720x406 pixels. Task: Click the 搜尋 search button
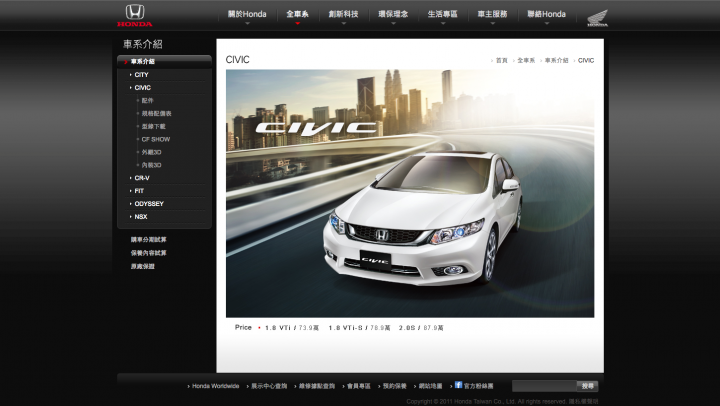[588, 386]
